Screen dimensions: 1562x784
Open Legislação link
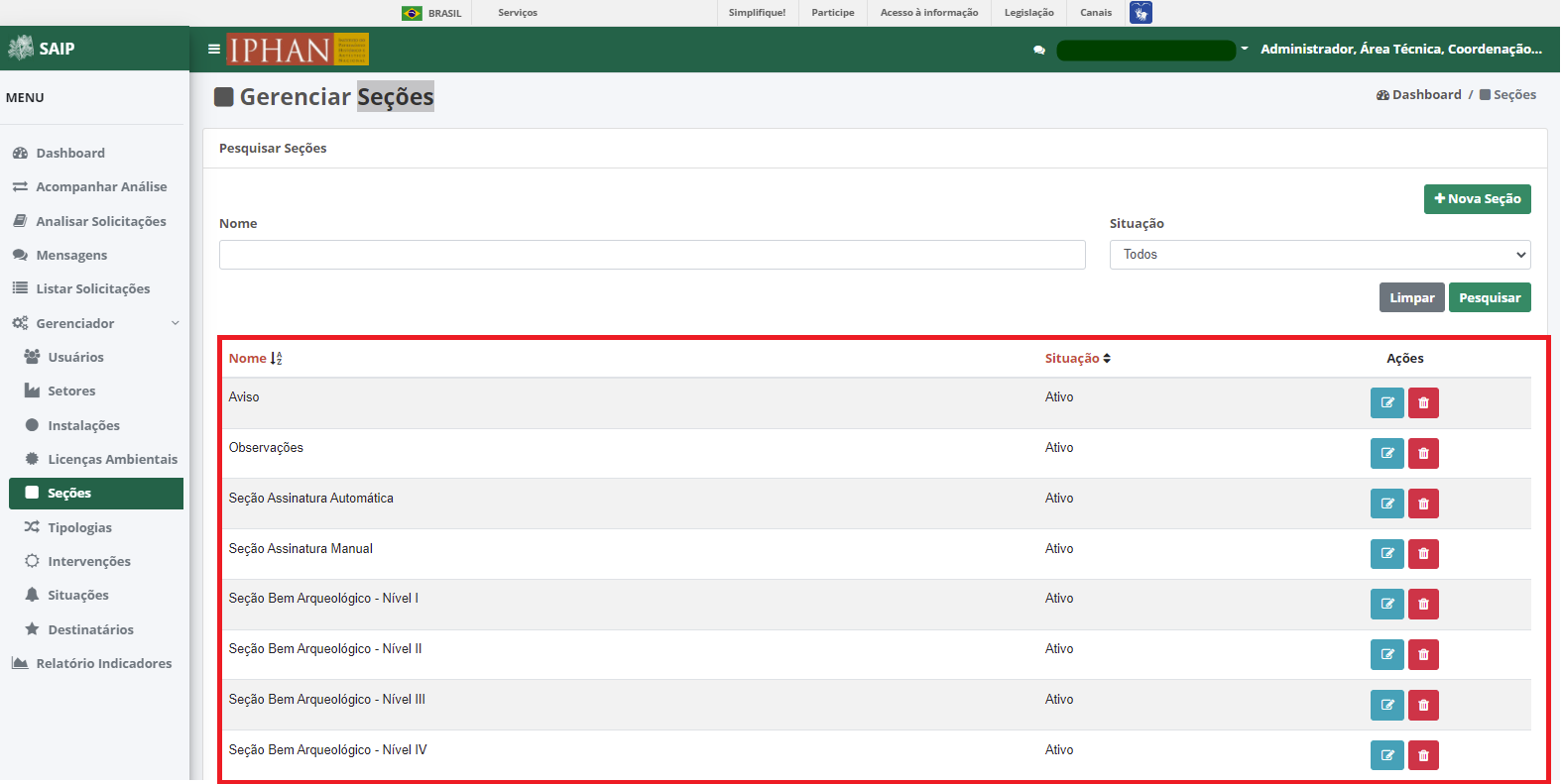point(1029,13)
